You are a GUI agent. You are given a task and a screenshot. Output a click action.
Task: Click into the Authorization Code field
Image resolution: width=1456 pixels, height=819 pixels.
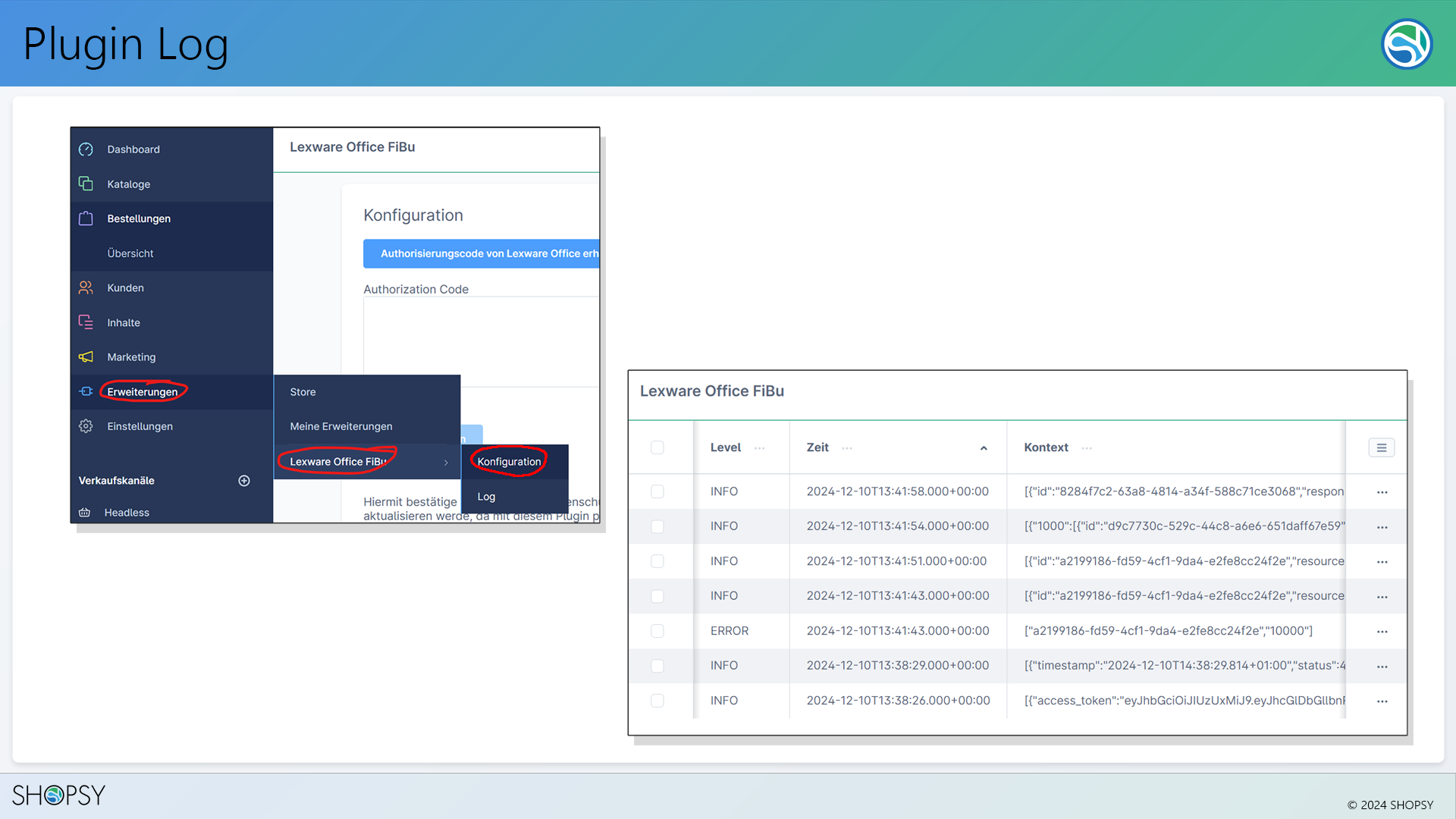pos(482,341)
